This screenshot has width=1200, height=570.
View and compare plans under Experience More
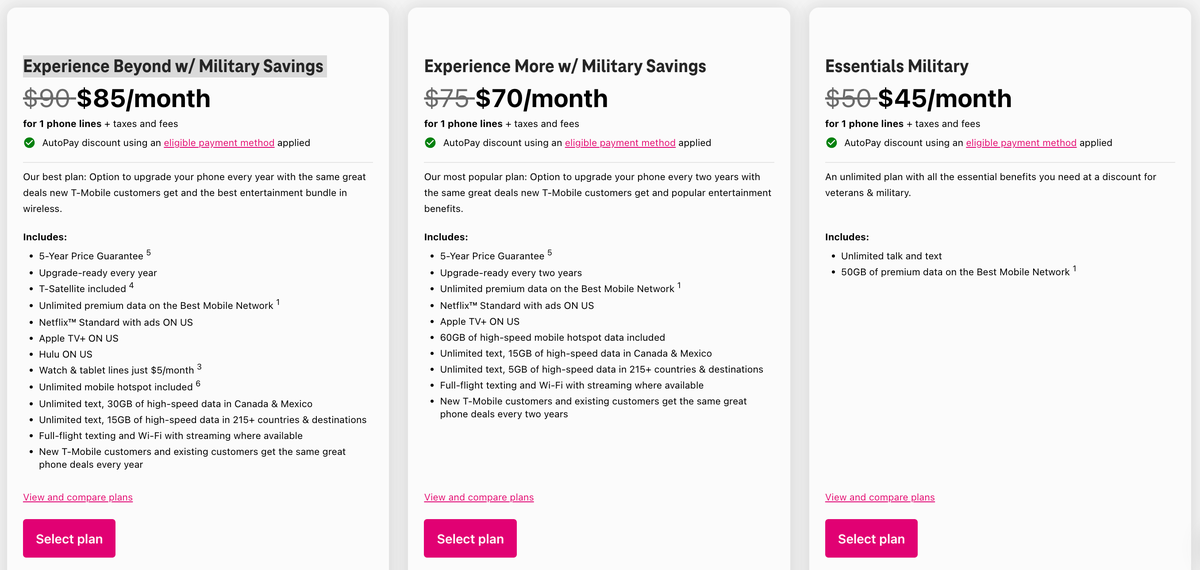coord(479,497)
